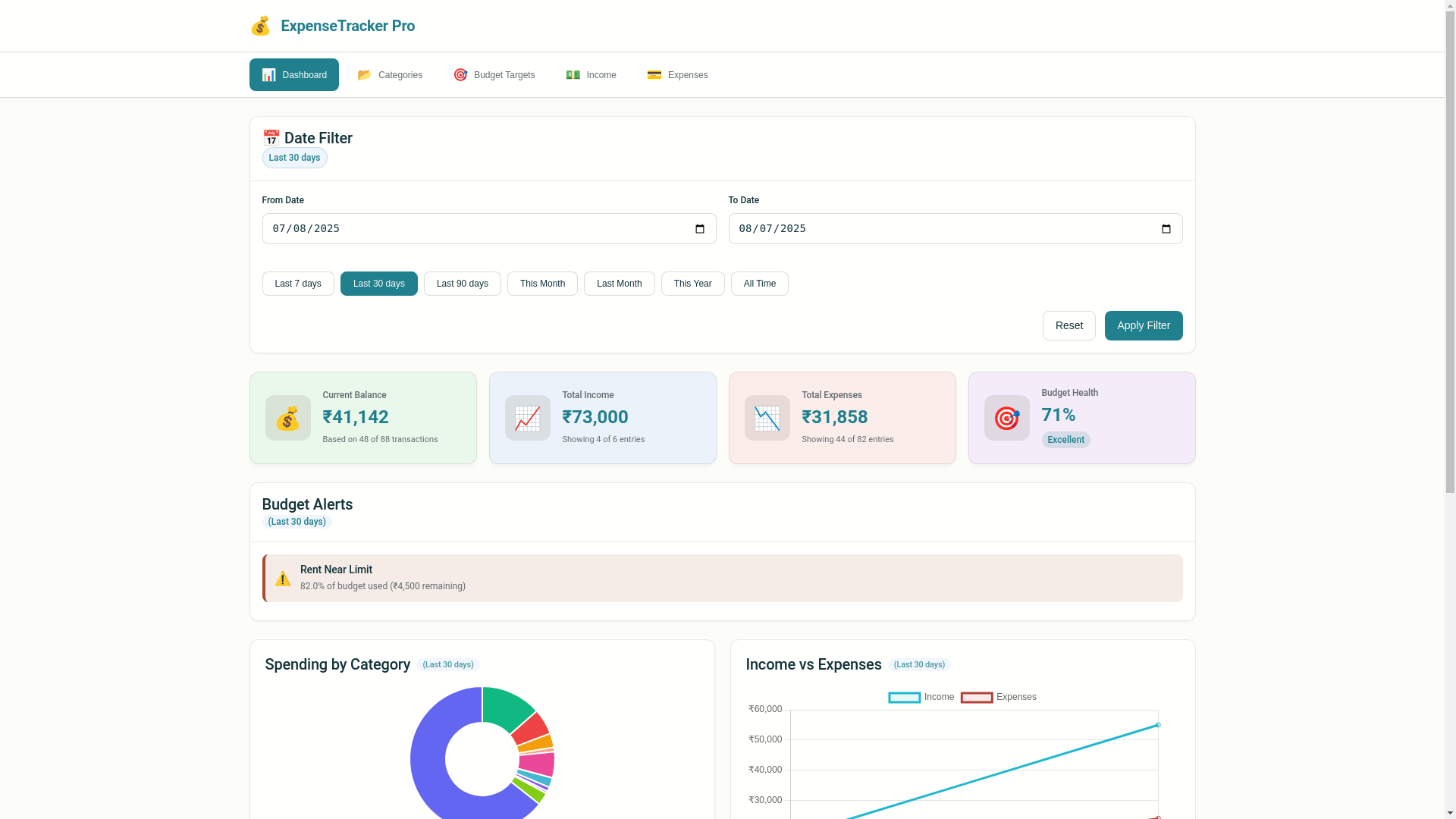Click the Income legend teal color box
Screen dimensions: 1456x819
[x=905, y=698]
